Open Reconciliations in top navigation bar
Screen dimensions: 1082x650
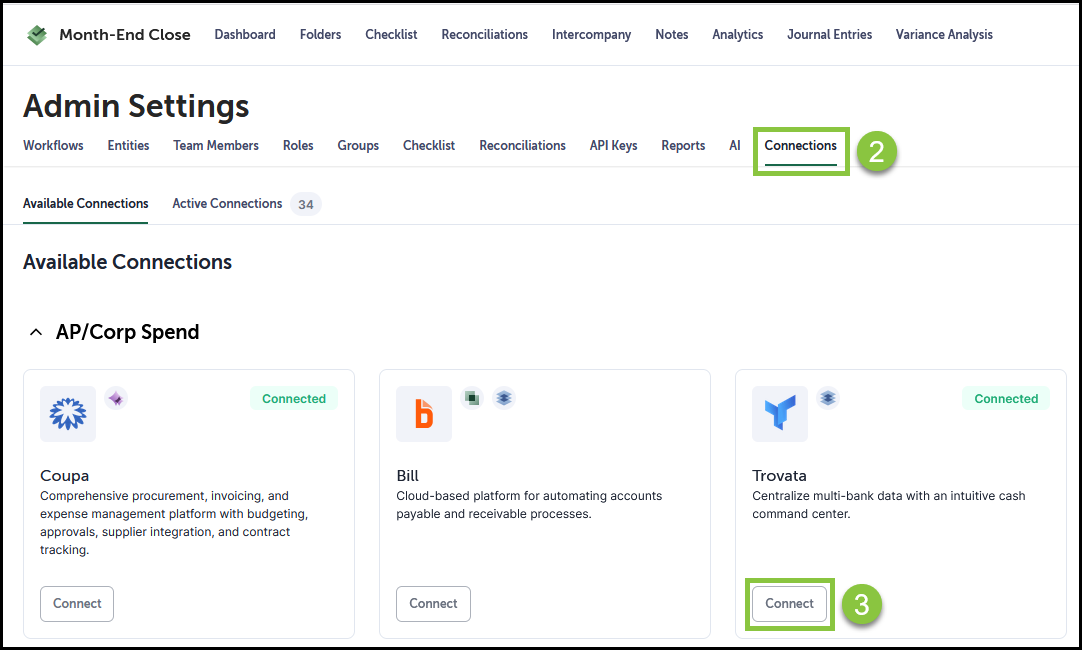click(484, 35)
